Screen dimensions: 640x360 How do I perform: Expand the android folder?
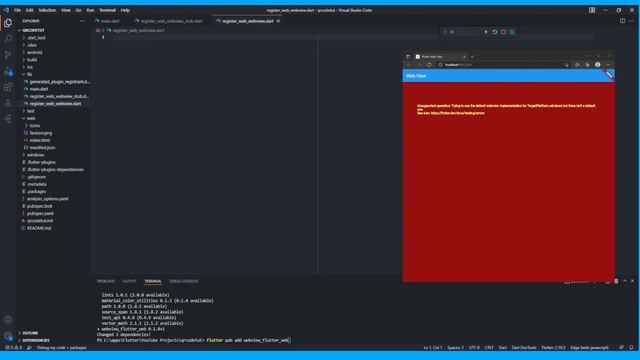tap(35, 52)
